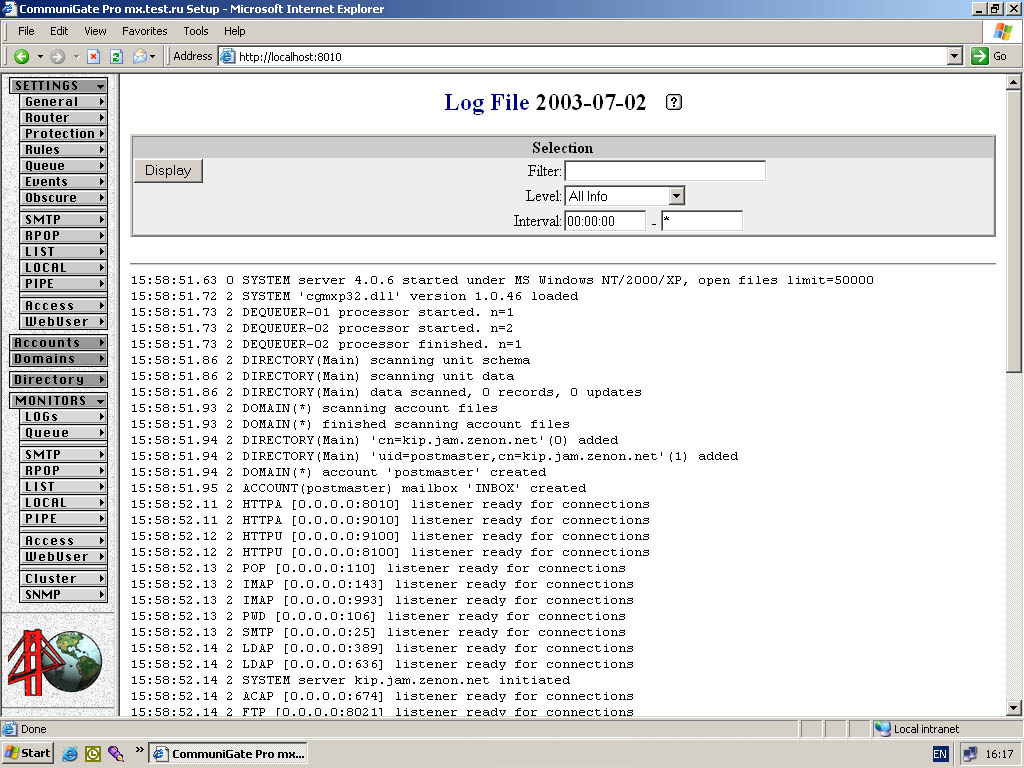Refresh the page using the green refresh icon
The width and height of the screenshot is (1024, 768).
(116, 57)
